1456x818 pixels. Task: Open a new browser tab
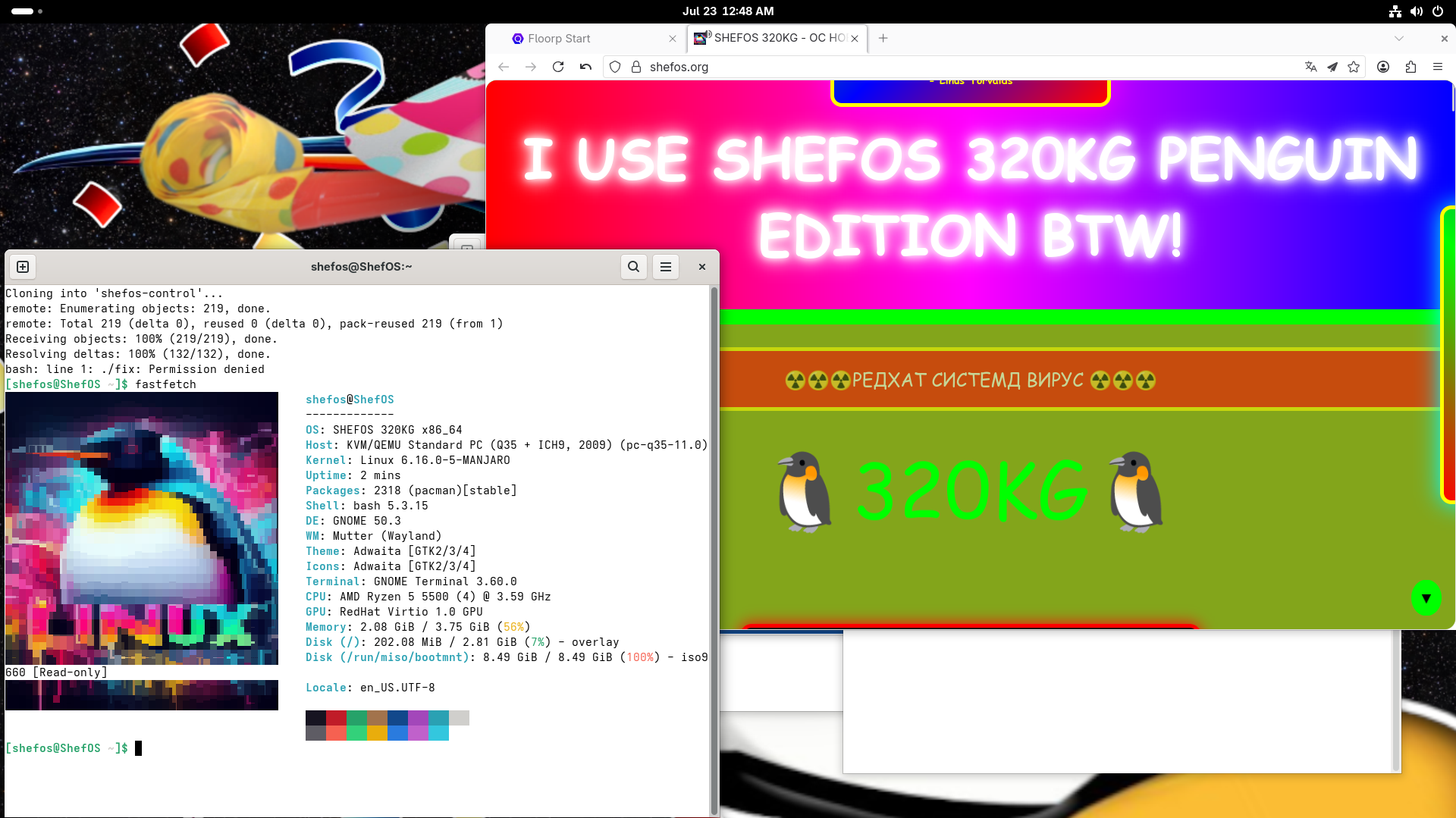click(x=883, y=38)
